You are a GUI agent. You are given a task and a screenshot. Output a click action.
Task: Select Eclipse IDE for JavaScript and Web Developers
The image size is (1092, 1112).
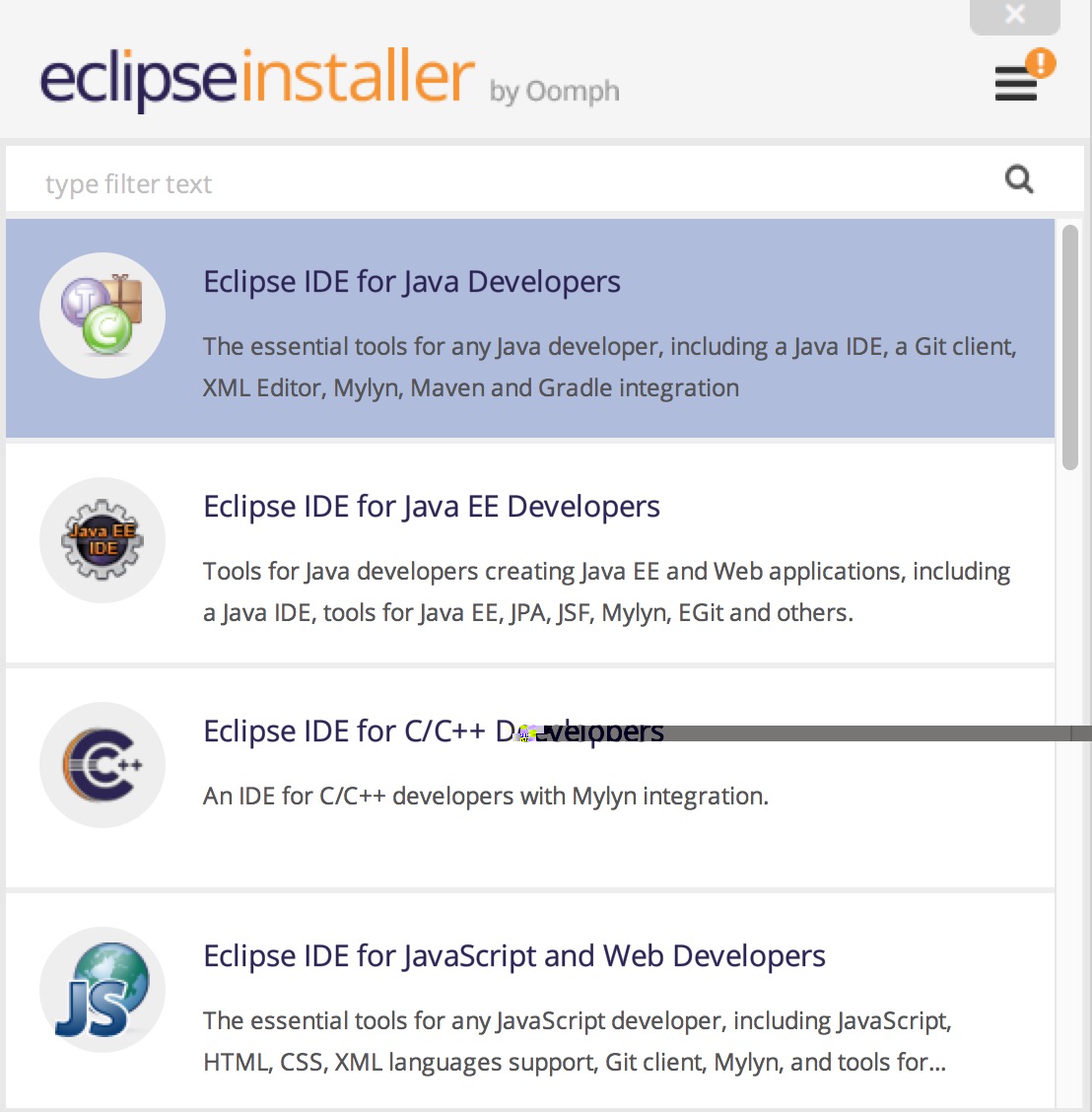(514, 956)
